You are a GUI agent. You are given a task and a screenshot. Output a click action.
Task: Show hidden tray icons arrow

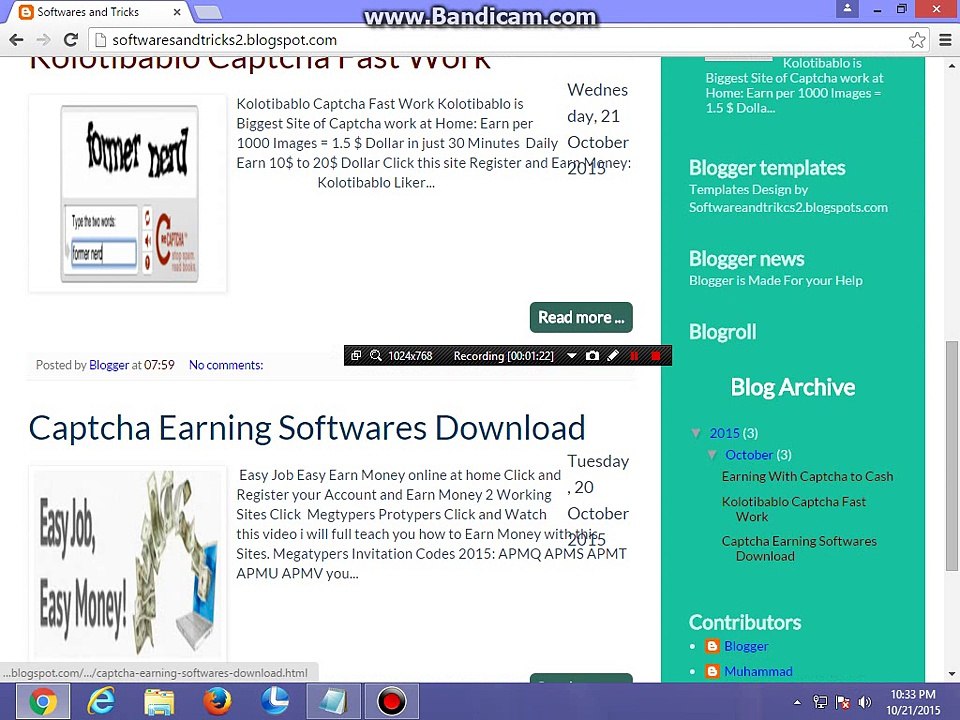pyautogui.click(x=797, y=702)
